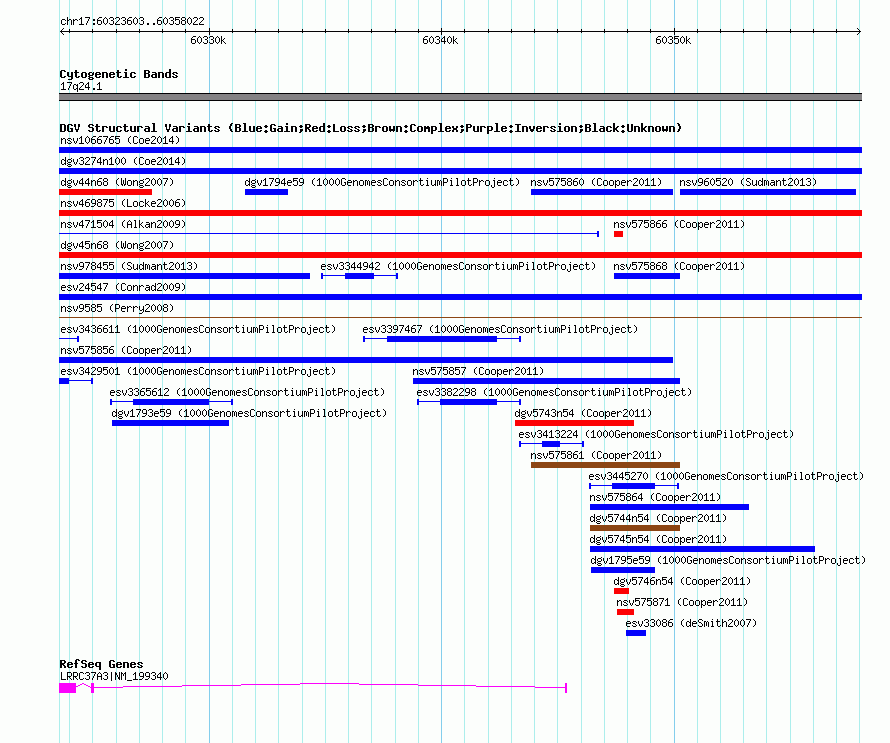Click esv3397467 variant label

[500, 329]
